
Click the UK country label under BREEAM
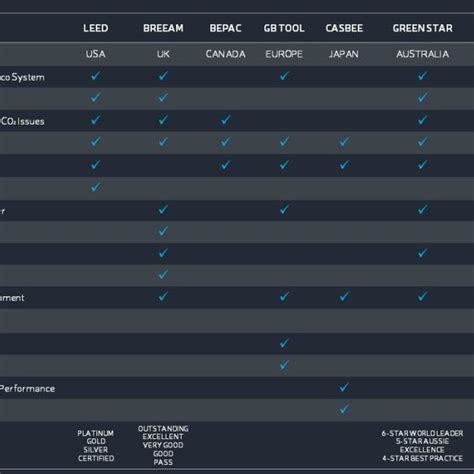163,54
